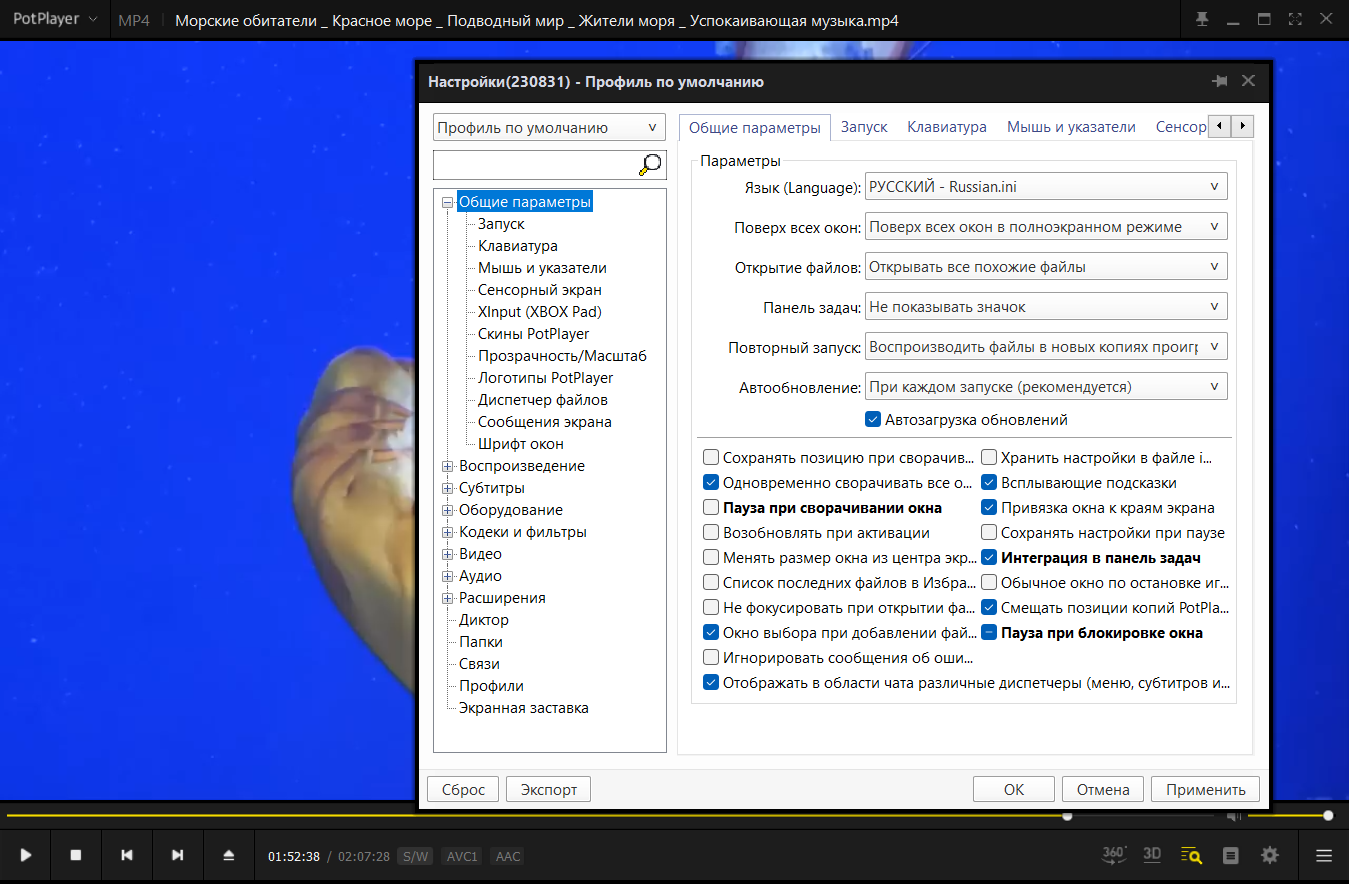Open the 3D mode icon

pos(1152,855)
